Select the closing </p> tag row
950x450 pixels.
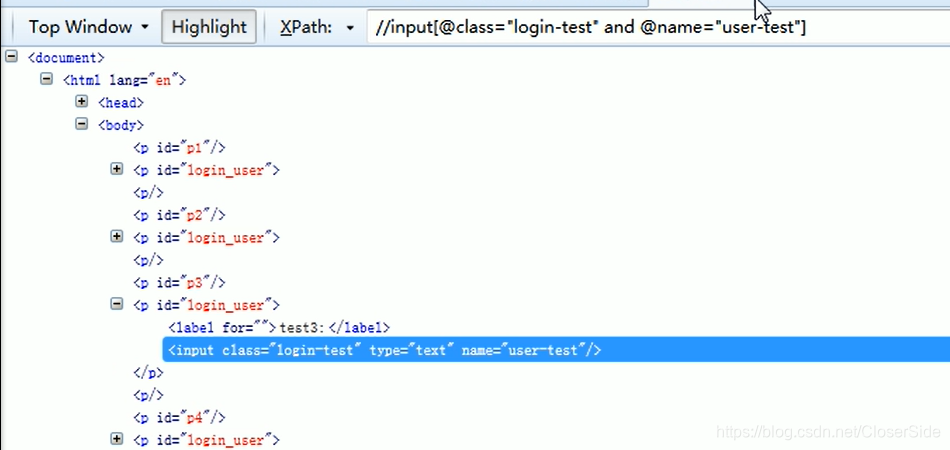[x=148, y=373]
